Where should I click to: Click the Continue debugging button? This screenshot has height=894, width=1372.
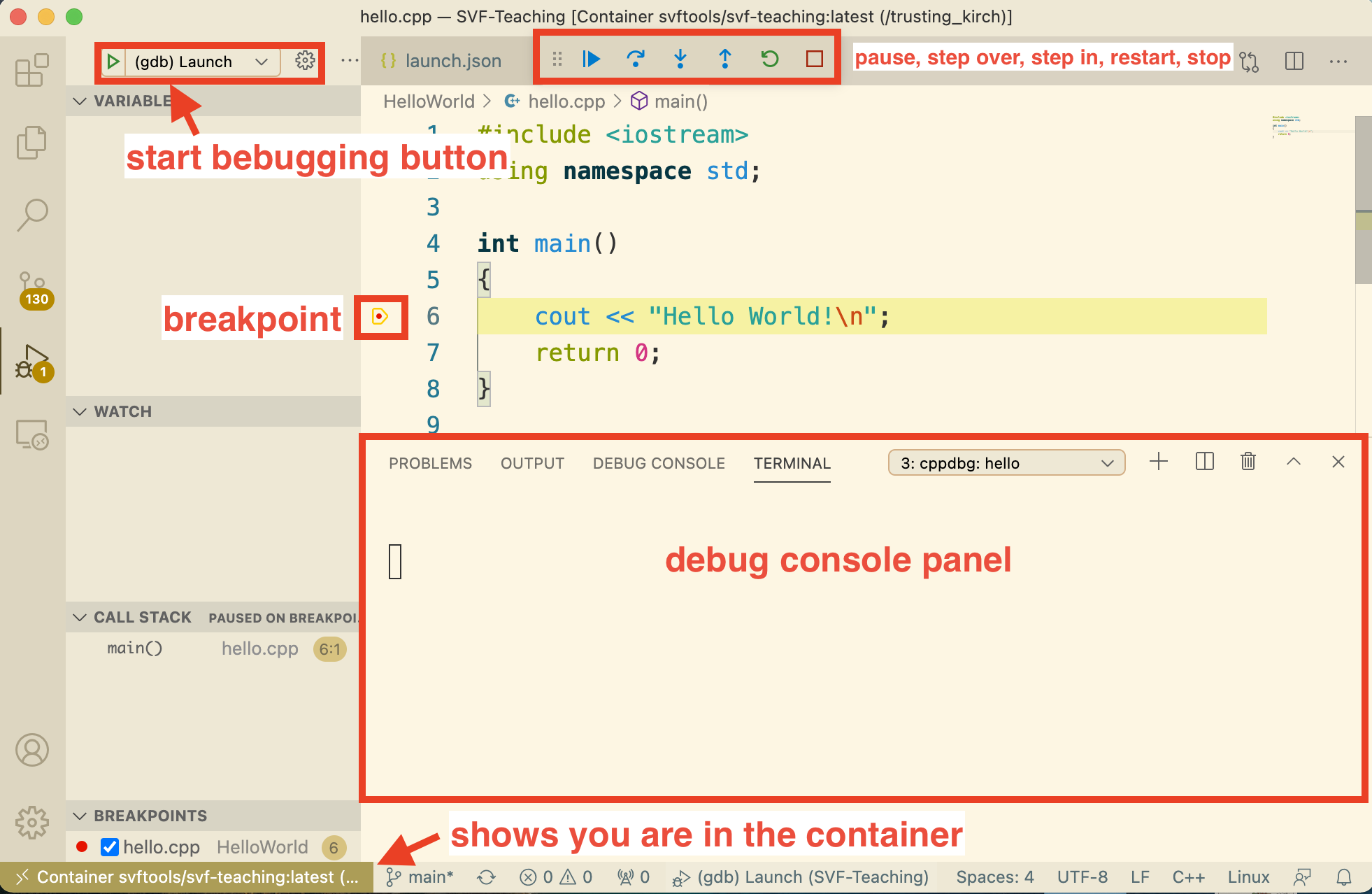[591, 59]
